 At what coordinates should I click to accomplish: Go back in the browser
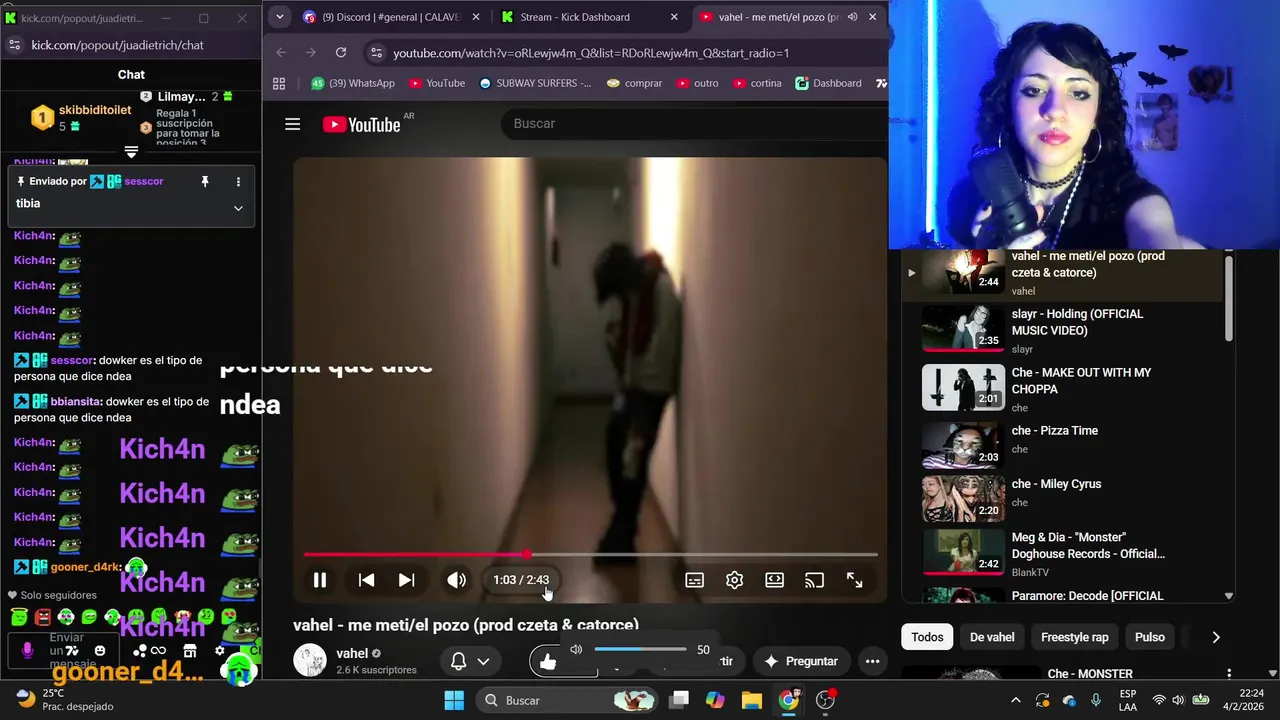(x=281, y=53)
